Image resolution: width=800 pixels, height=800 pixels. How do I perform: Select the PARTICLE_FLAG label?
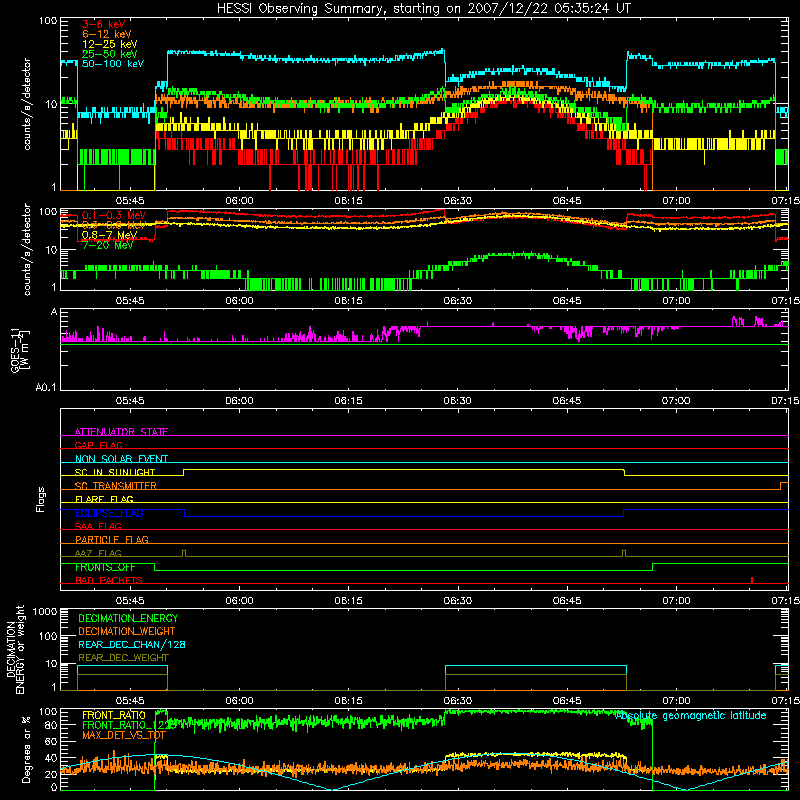[112, 539]
